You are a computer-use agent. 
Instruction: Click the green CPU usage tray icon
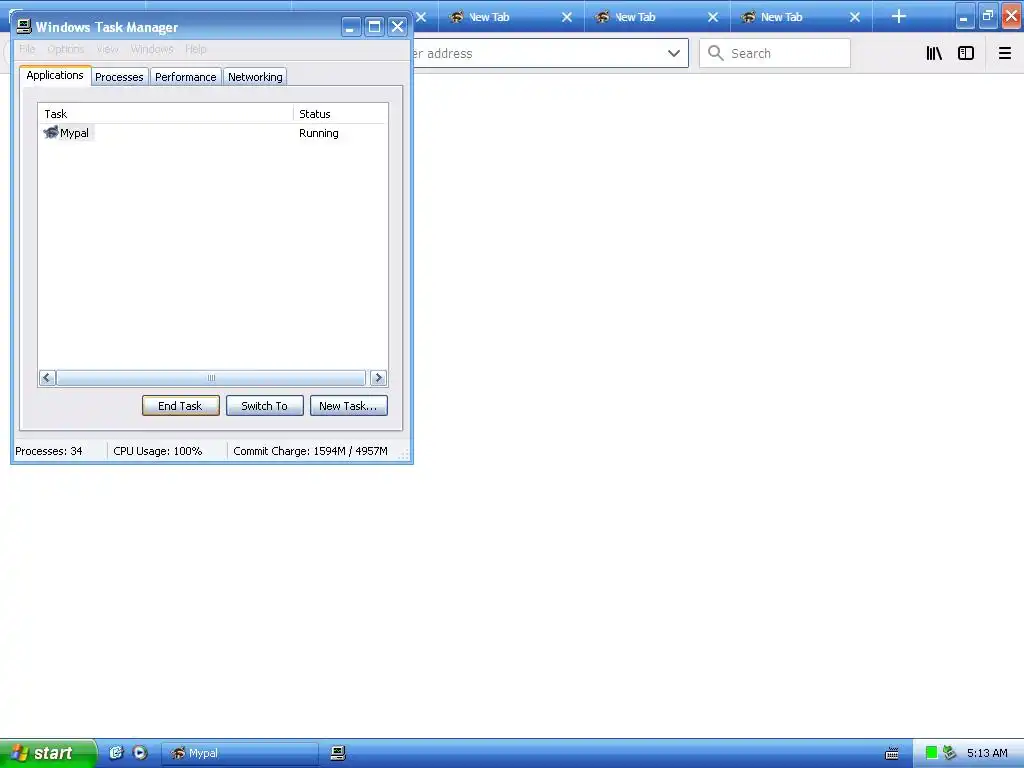(931, 753)
